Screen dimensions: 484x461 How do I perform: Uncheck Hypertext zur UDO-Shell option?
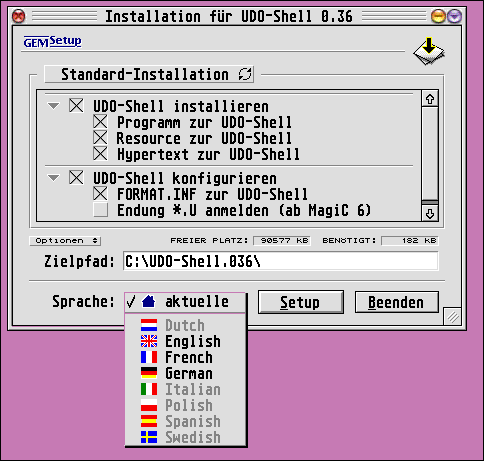tap(100, 154)
